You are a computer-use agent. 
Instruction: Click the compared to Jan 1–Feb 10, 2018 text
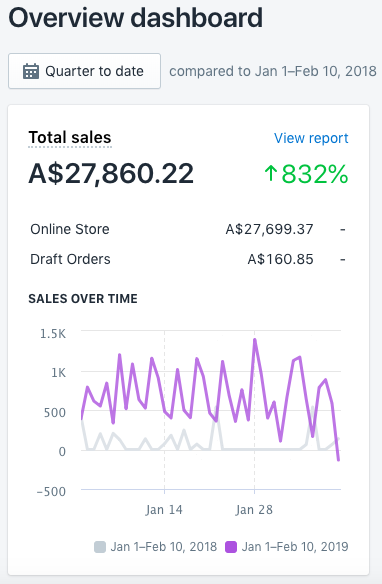273,71
